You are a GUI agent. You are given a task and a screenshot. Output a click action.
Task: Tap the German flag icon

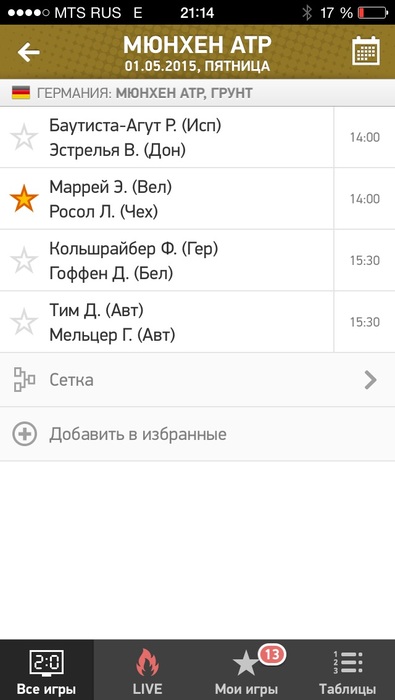pos(21,93)
